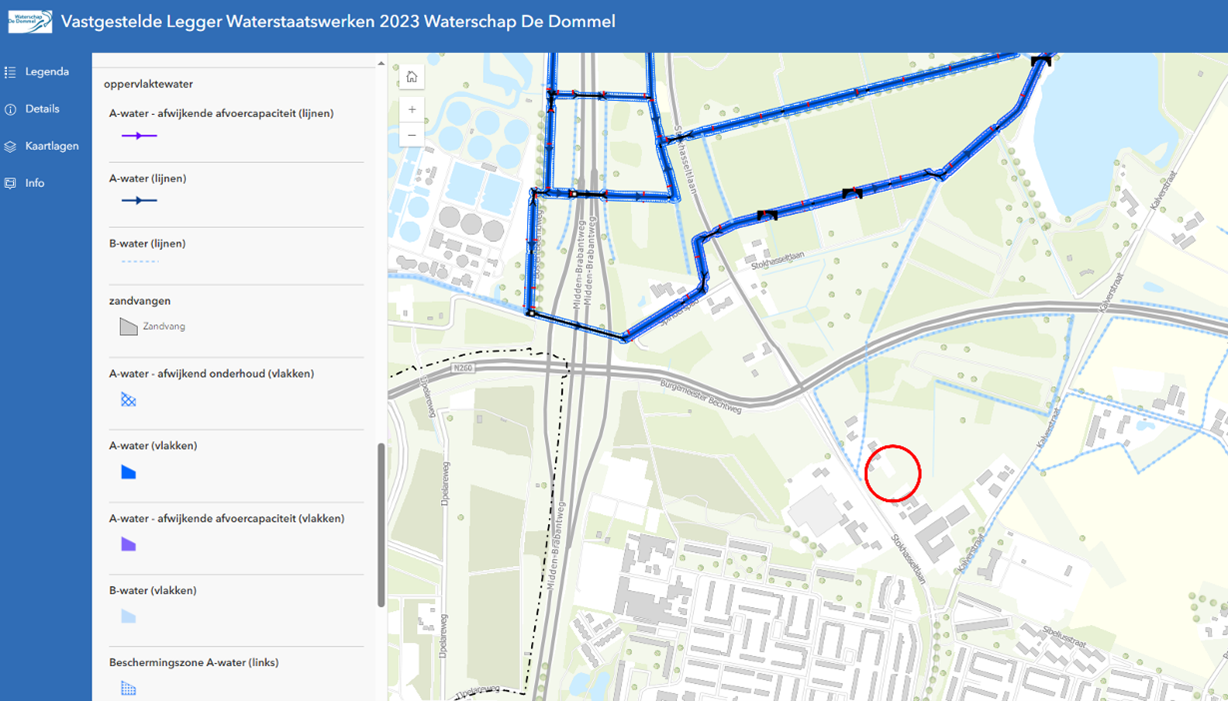Click 'A-water - afwijkende afvoercapaciteit (lijnen)' label
The width and height of the screenshot is (1228, 701).
click(x=221, y=113)
